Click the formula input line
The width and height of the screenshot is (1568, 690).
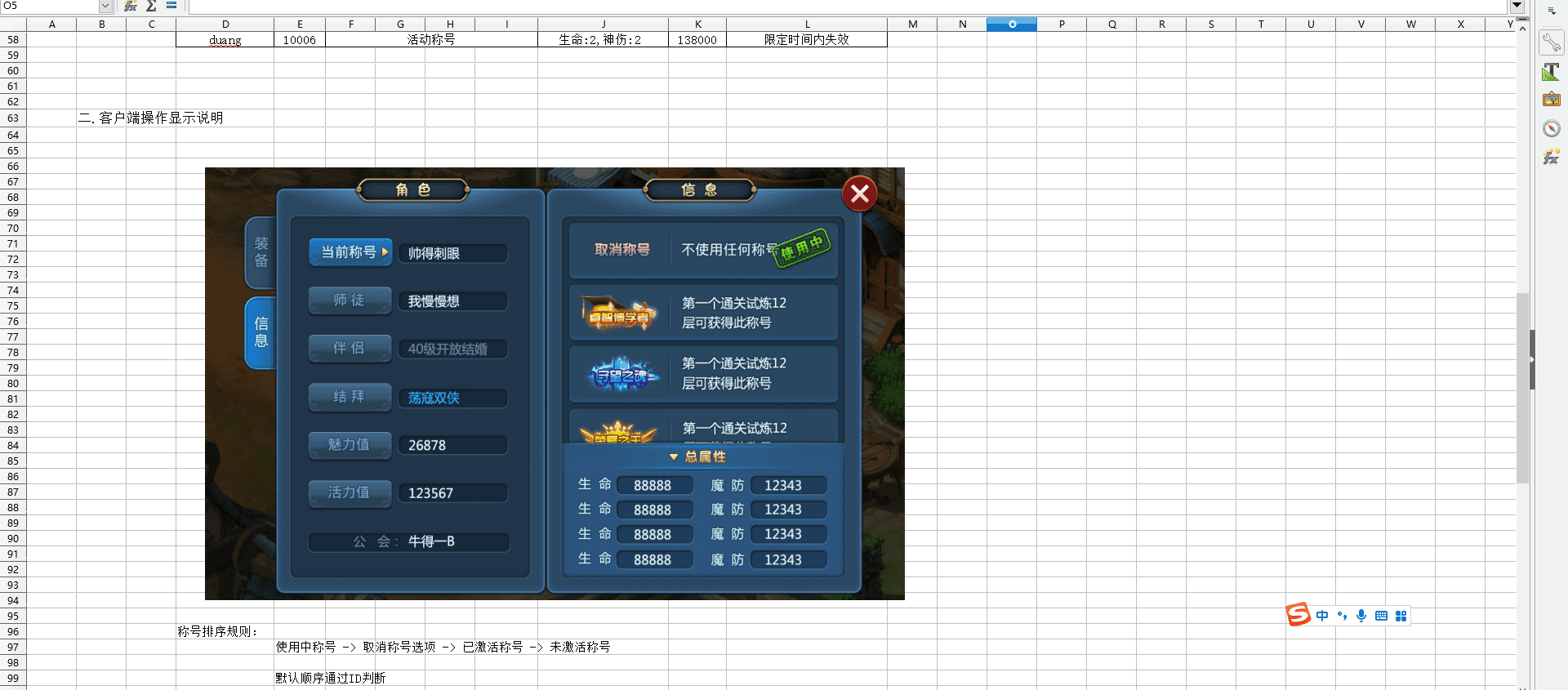point(848,6)
